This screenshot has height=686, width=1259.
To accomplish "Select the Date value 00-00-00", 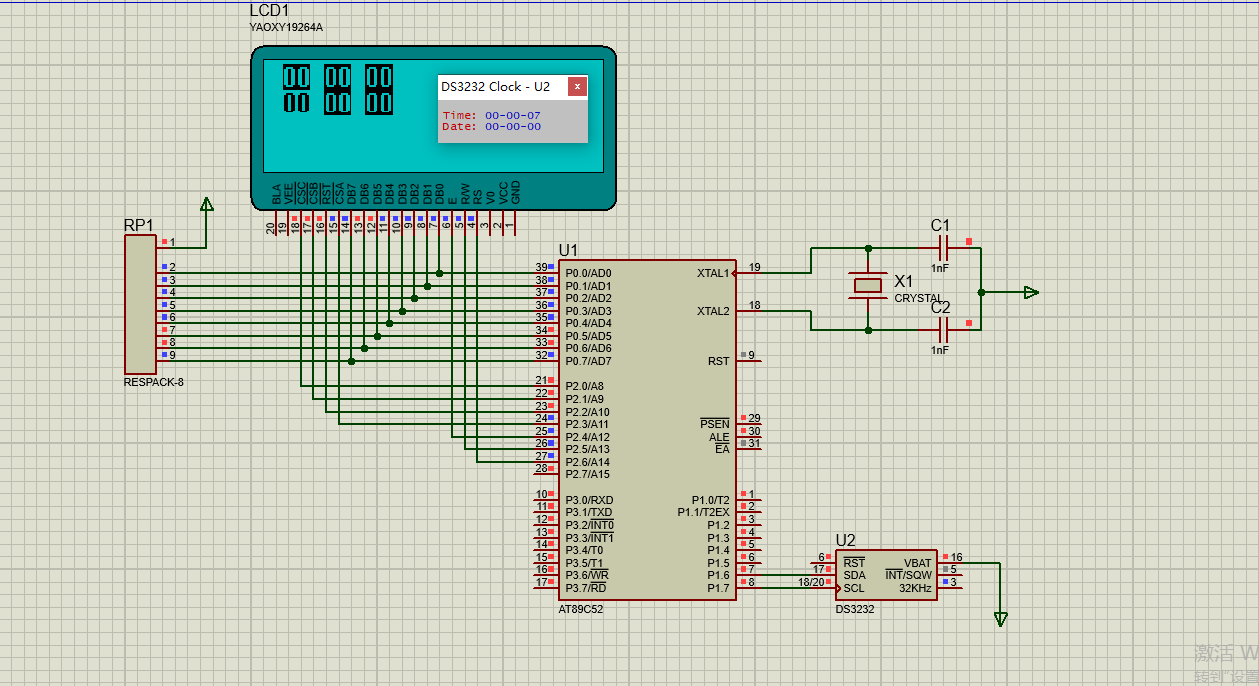I will [x=513, y=127].
